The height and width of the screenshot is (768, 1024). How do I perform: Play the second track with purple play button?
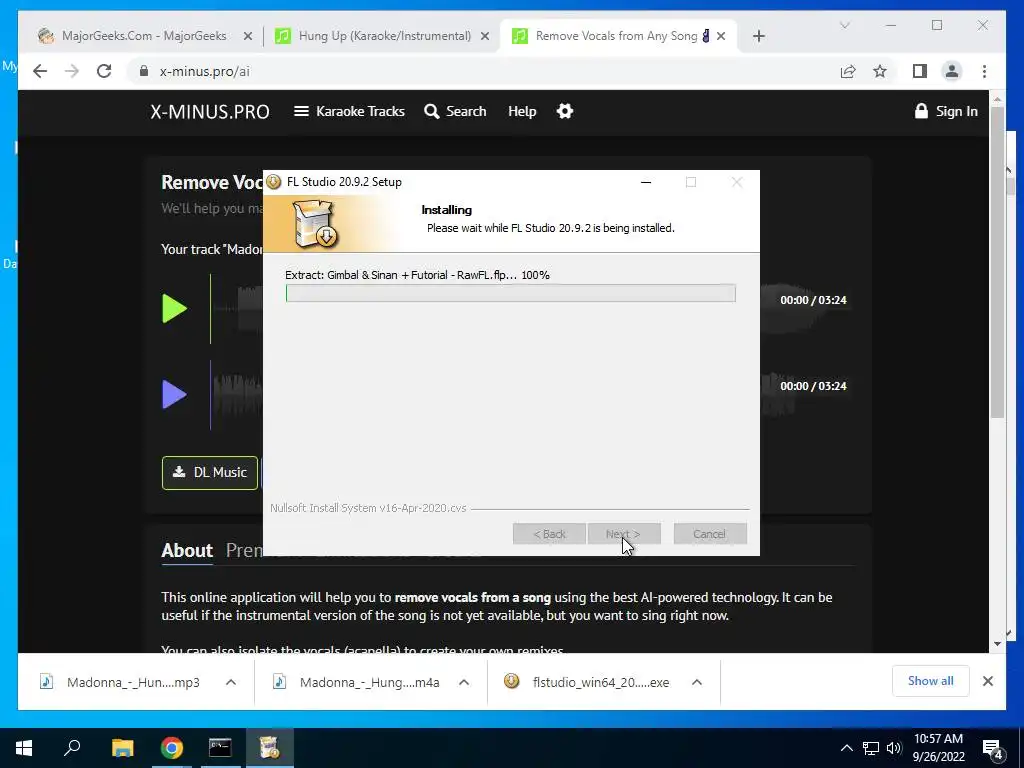(174, 394)
